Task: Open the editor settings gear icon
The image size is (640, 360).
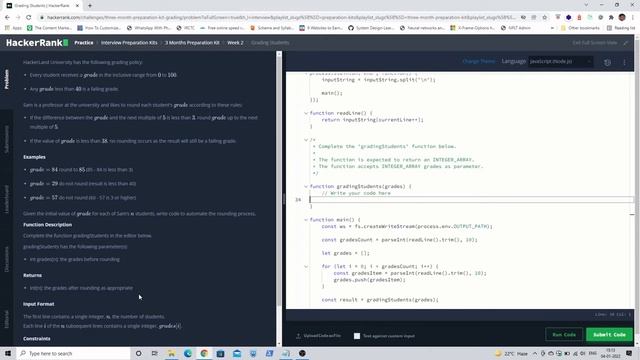Action: 607,62
